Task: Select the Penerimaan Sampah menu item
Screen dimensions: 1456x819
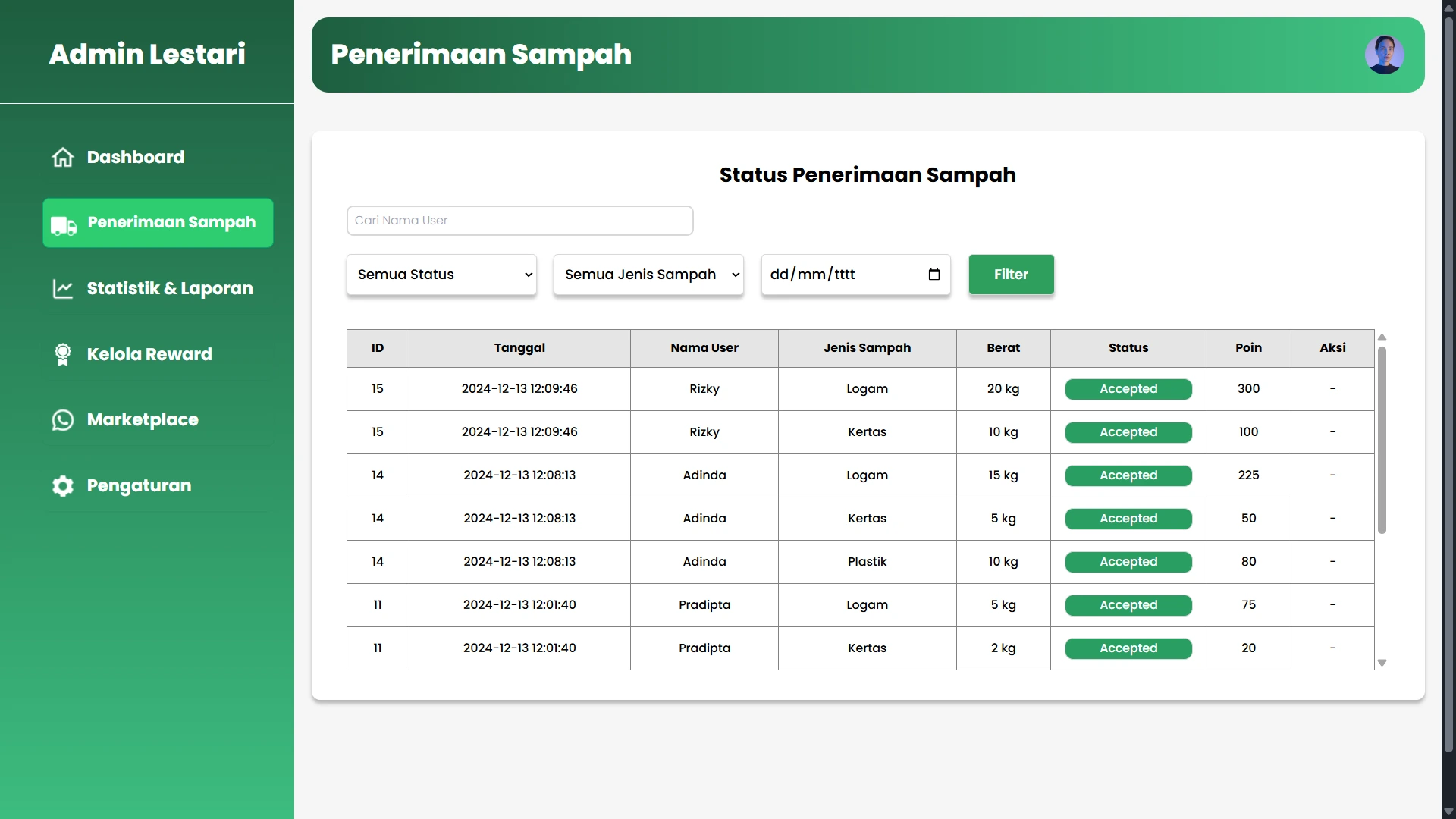Action: 158,223
